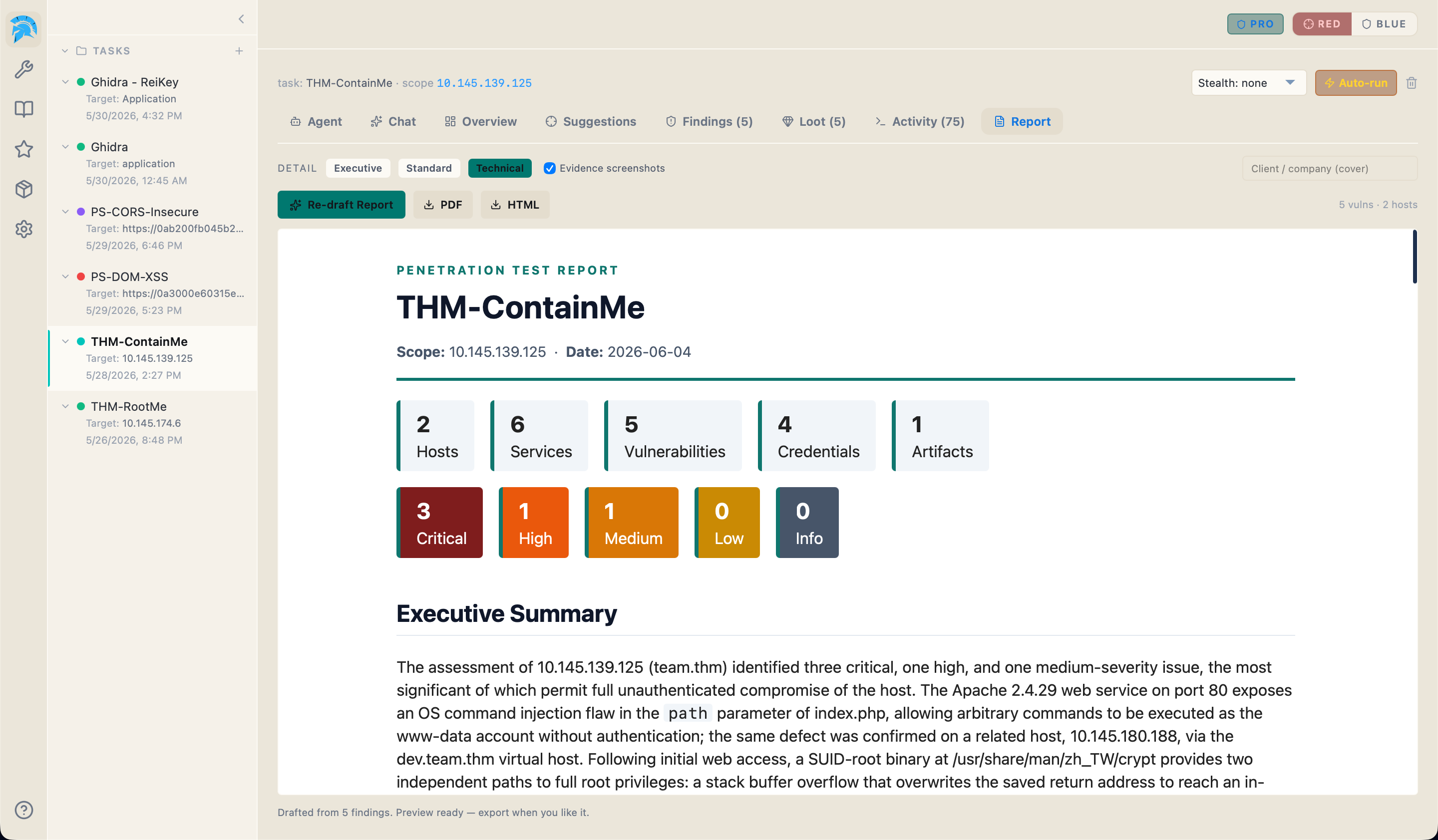Click the scope IP link 10.145.139.125
The width and height of the screenshot is (1438, 840).
484,83
